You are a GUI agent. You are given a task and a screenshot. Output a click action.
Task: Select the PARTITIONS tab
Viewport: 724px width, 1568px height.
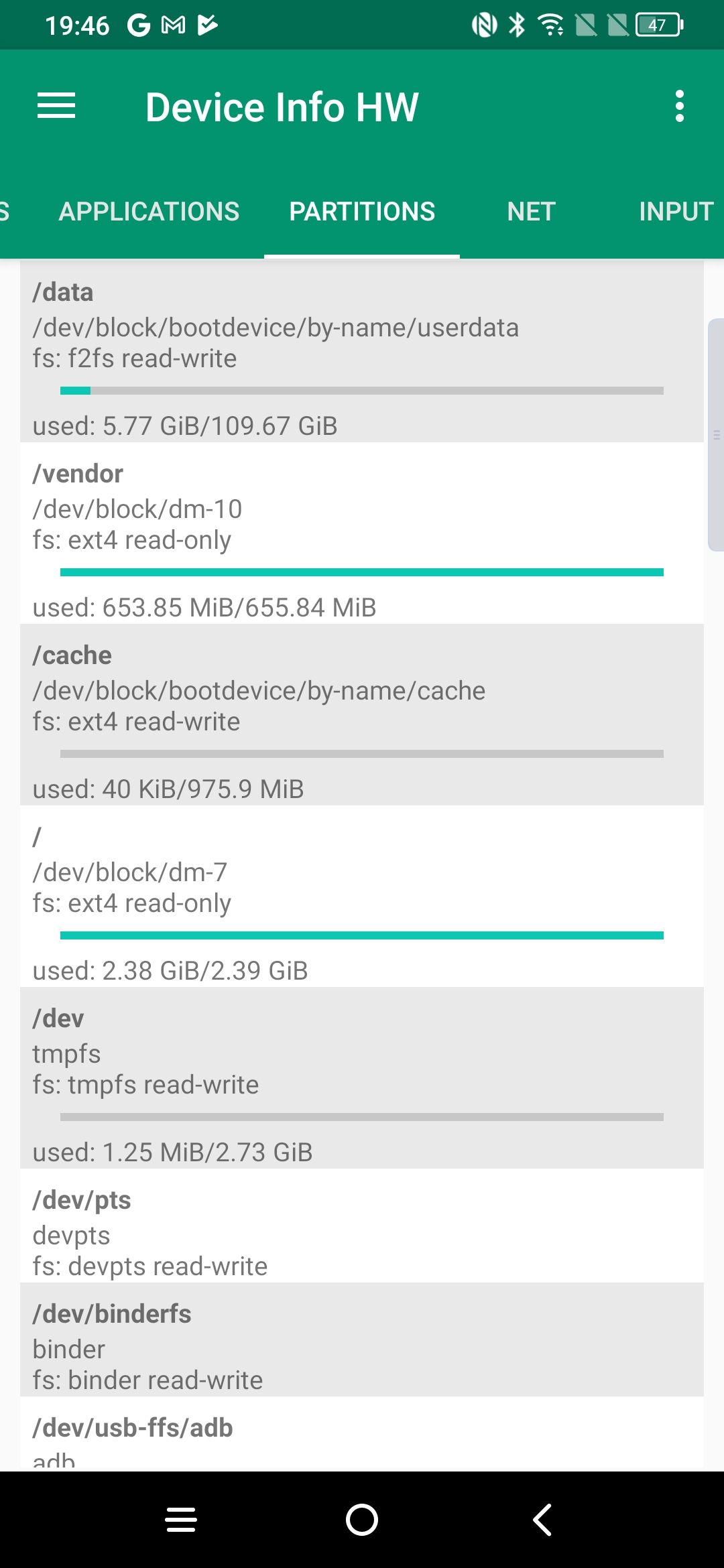362,212
